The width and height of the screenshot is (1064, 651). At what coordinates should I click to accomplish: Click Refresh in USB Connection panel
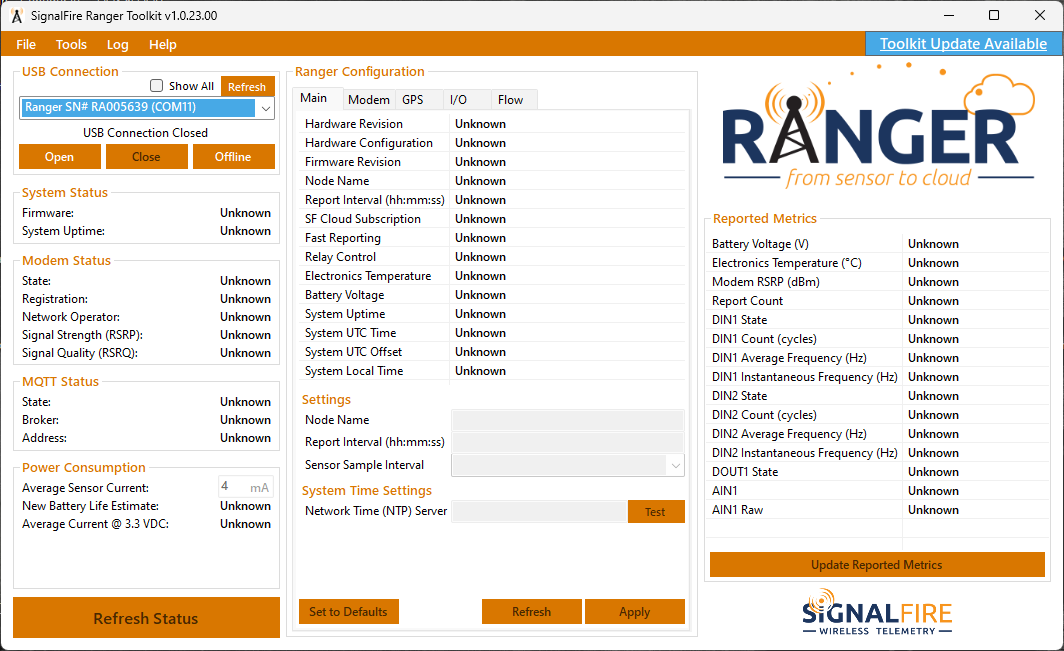pos(247,86)
